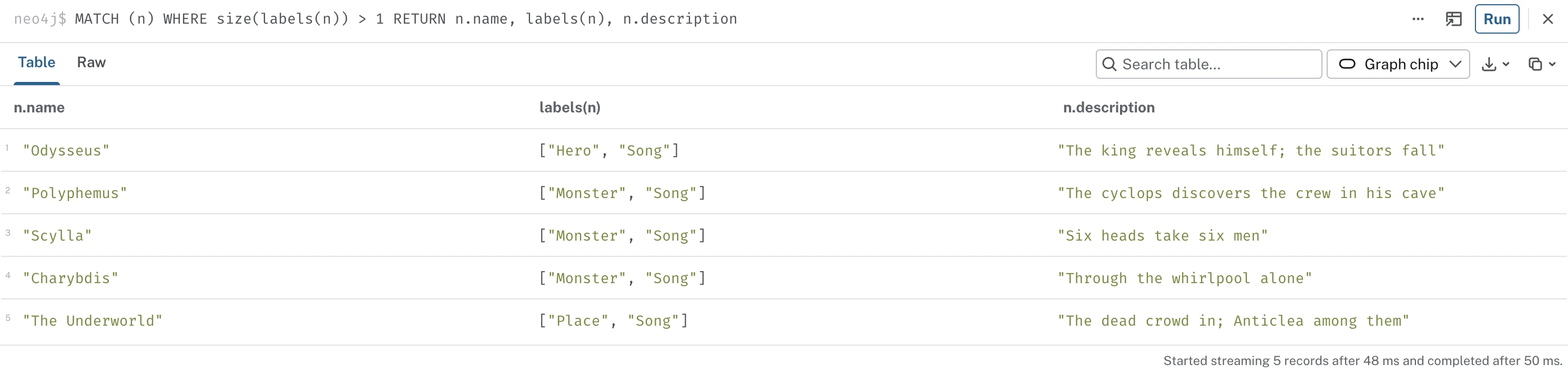Open the three-dots more options menu

[1418, 19]
